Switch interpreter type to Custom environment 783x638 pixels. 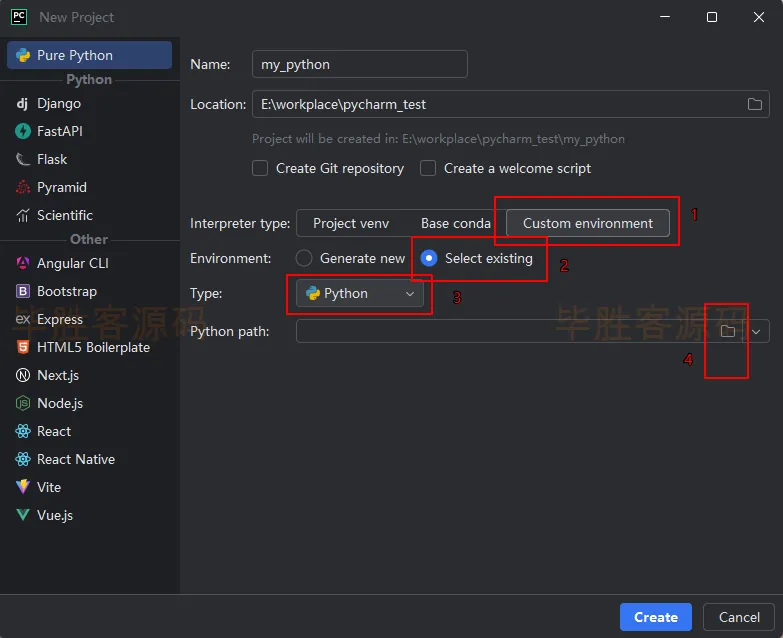(x=588, y=223)
